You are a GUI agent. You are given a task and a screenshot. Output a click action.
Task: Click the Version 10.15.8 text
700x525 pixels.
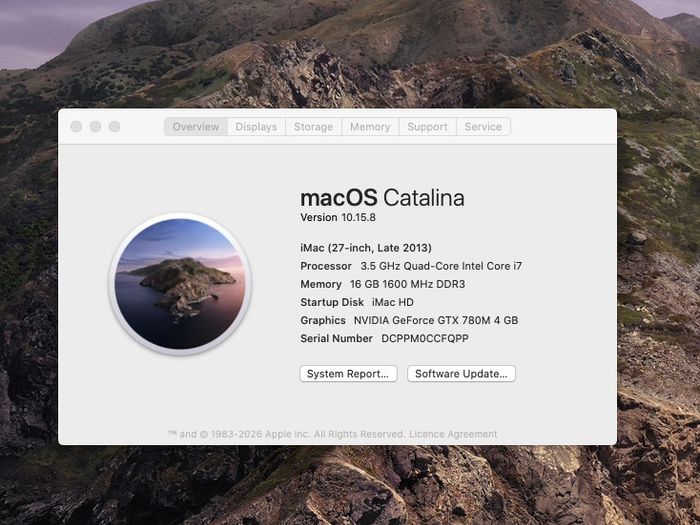338,217
